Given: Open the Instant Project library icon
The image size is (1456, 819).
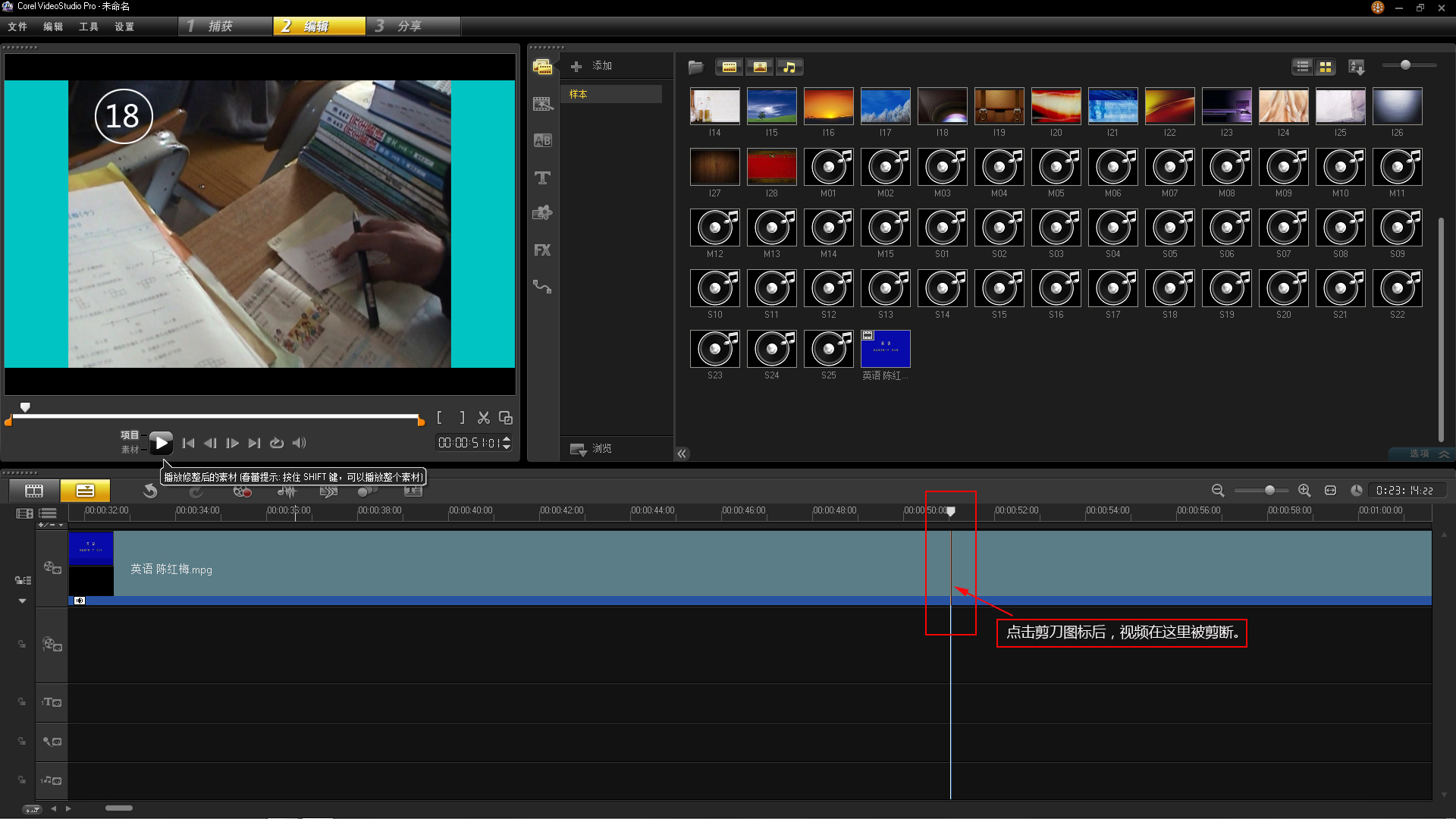Looking at the screenshot, I should (x=542, y=104).
